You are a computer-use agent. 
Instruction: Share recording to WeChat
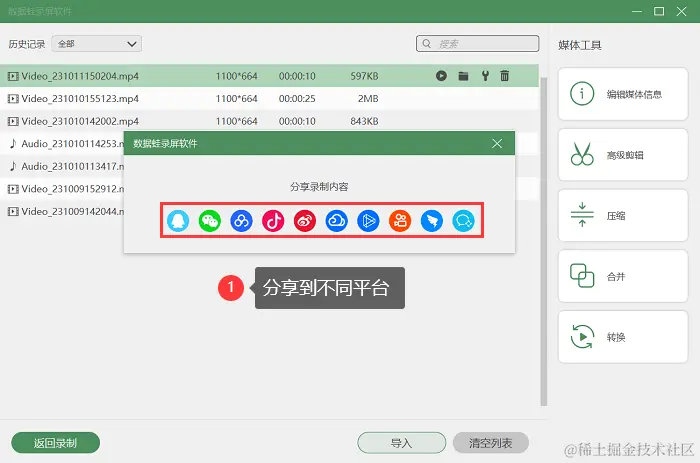pyautogui.click(x=209, y=221)
